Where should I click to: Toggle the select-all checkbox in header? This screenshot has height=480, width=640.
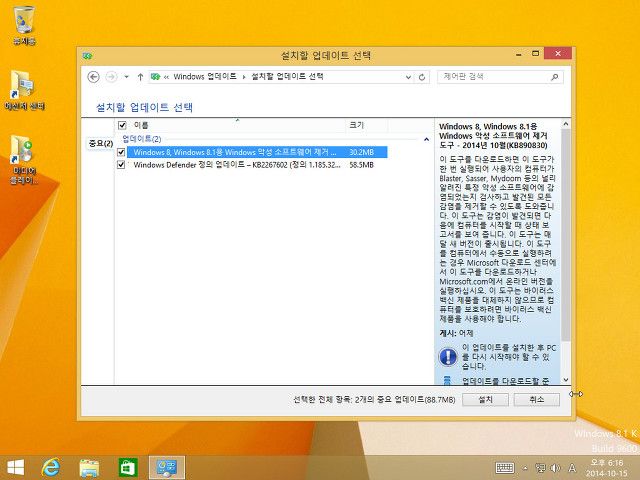click(x=122, y=125)
